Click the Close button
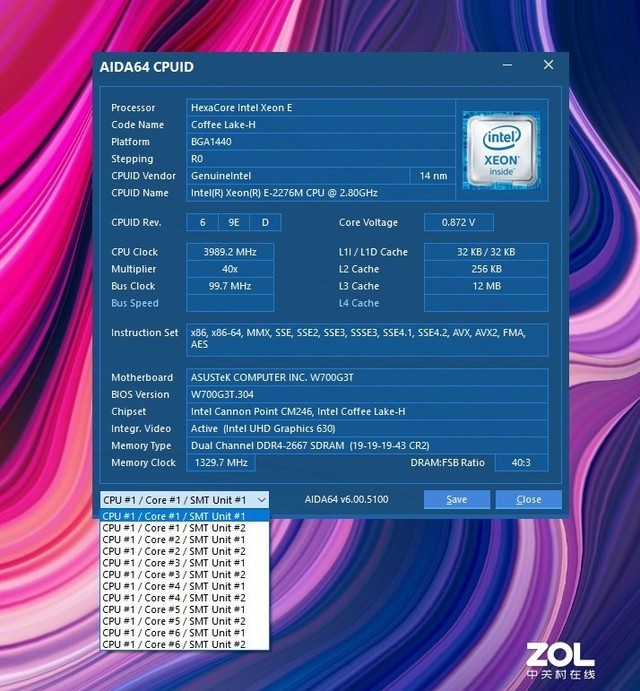Screen dimensions: 640x691 (528, 499)
